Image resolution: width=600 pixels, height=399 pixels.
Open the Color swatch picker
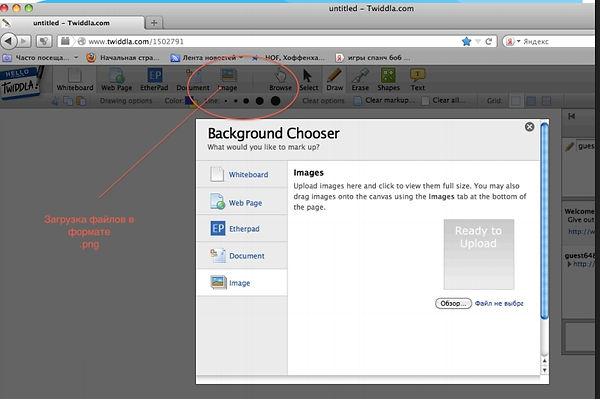pos(191,101)
